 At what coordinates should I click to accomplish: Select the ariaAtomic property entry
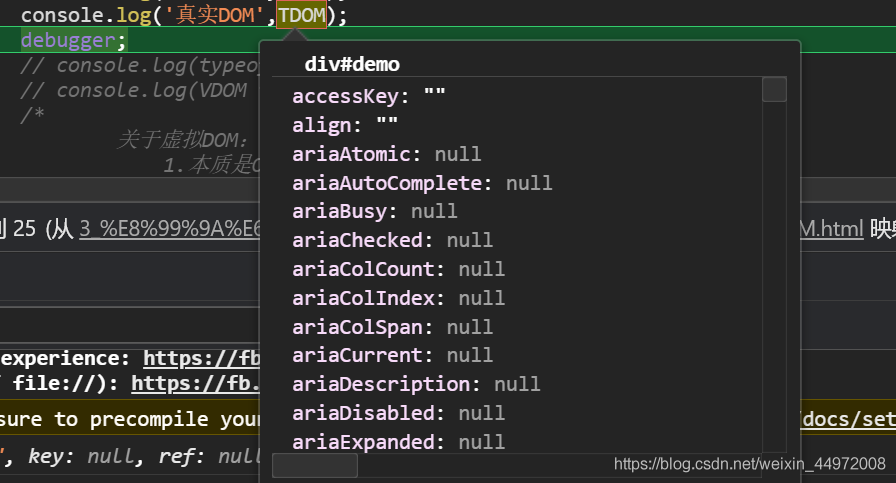coord(387,154)
